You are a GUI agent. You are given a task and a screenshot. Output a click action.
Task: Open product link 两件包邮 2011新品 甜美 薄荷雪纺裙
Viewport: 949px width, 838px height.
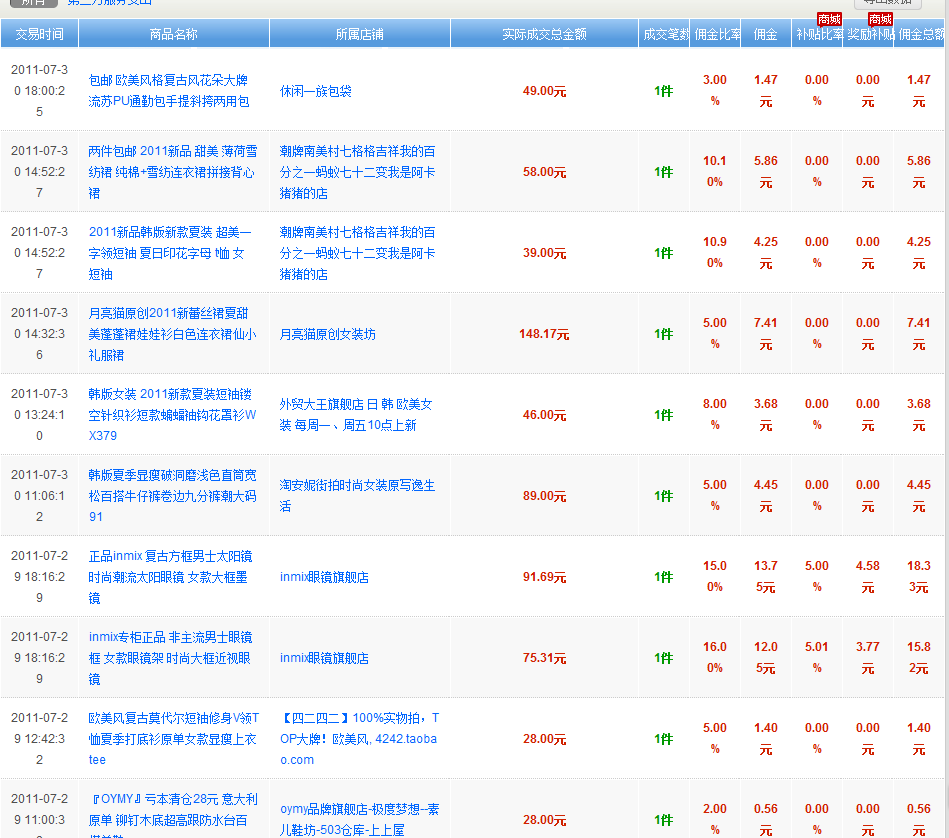(x=172, y=172)
